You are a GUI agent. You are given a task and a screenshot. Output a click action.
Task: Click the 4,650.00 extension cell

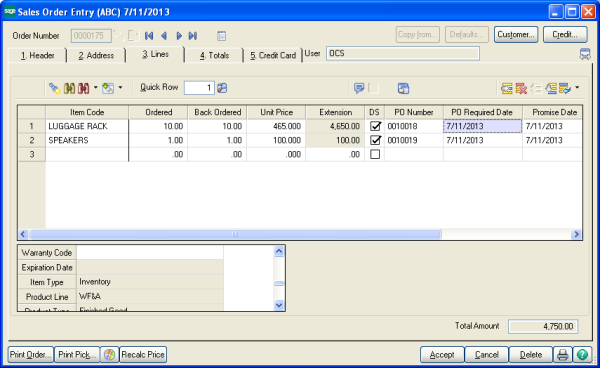pyautogui.click(x=335, y=126)
